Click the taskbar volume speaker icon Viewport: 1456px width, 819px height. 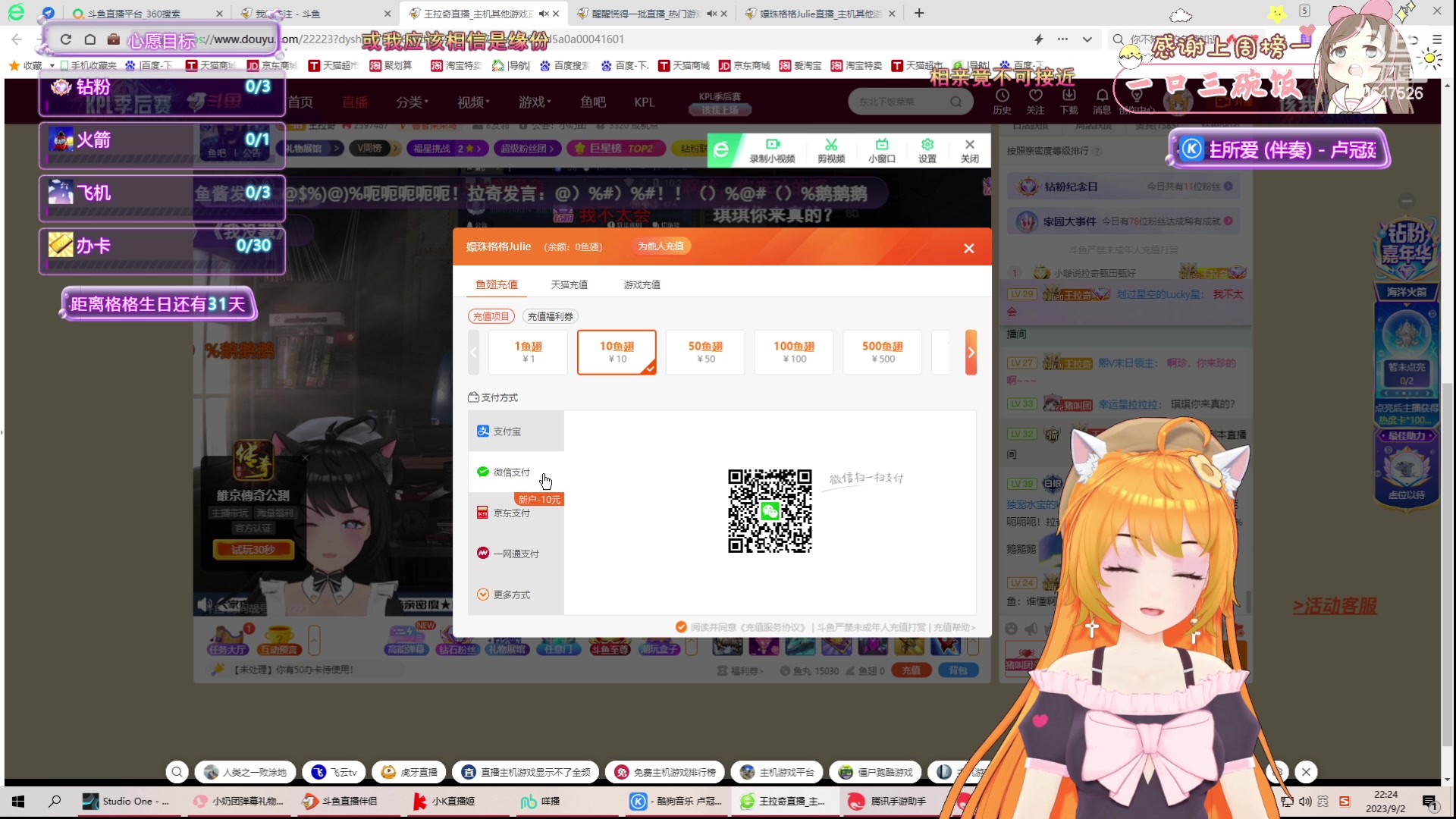click(x=1305, y=801)
